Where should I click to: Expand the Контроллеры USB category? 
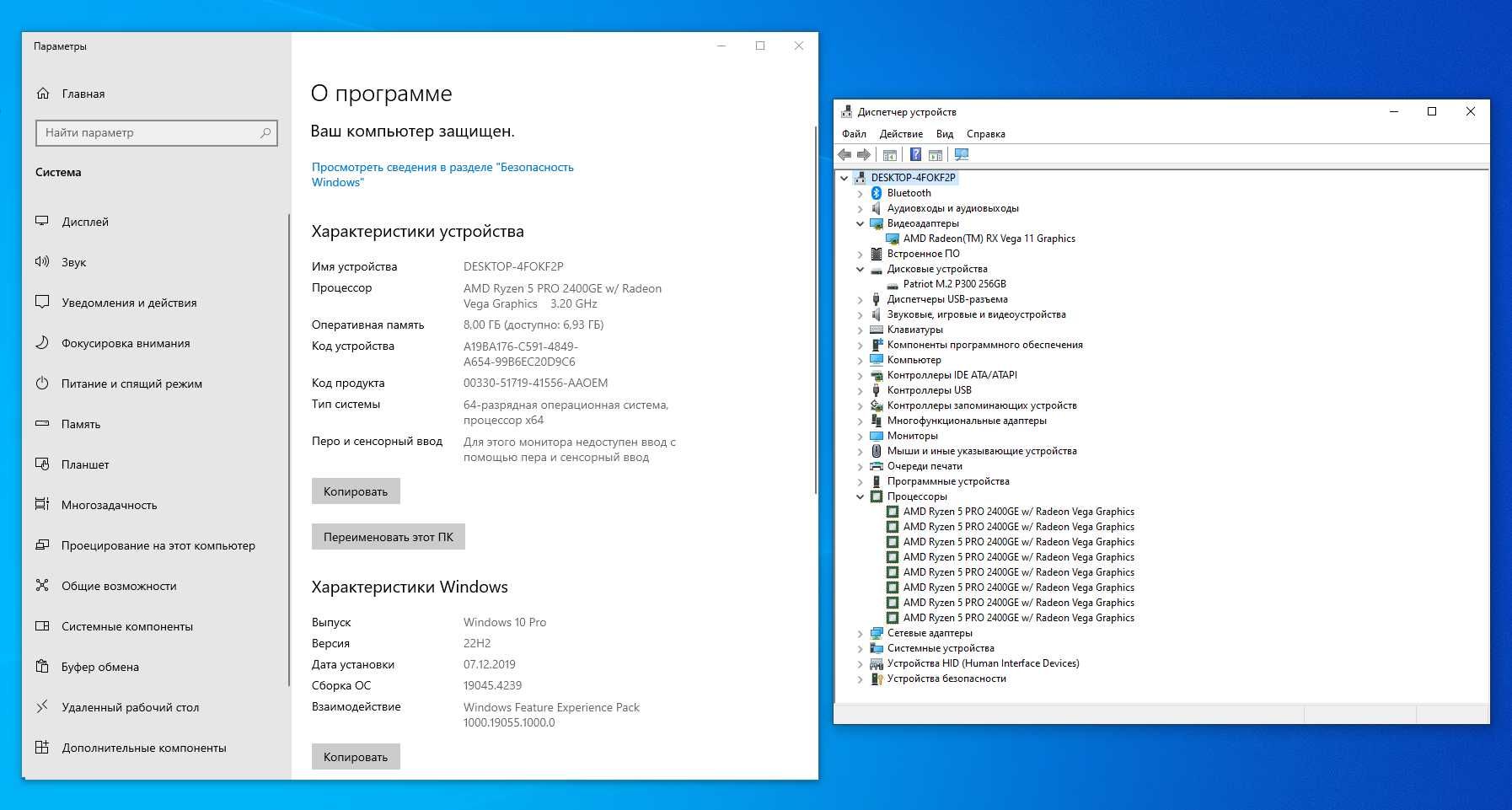[x=860, y=390]
